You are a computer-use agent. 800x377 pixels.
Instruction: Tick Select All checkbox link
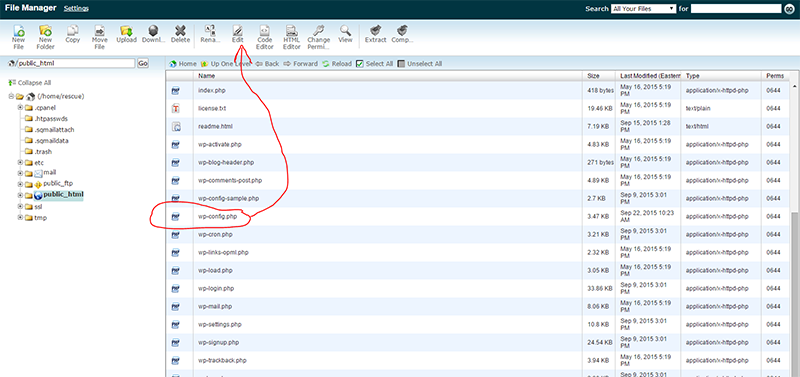(x=374, y=64)
